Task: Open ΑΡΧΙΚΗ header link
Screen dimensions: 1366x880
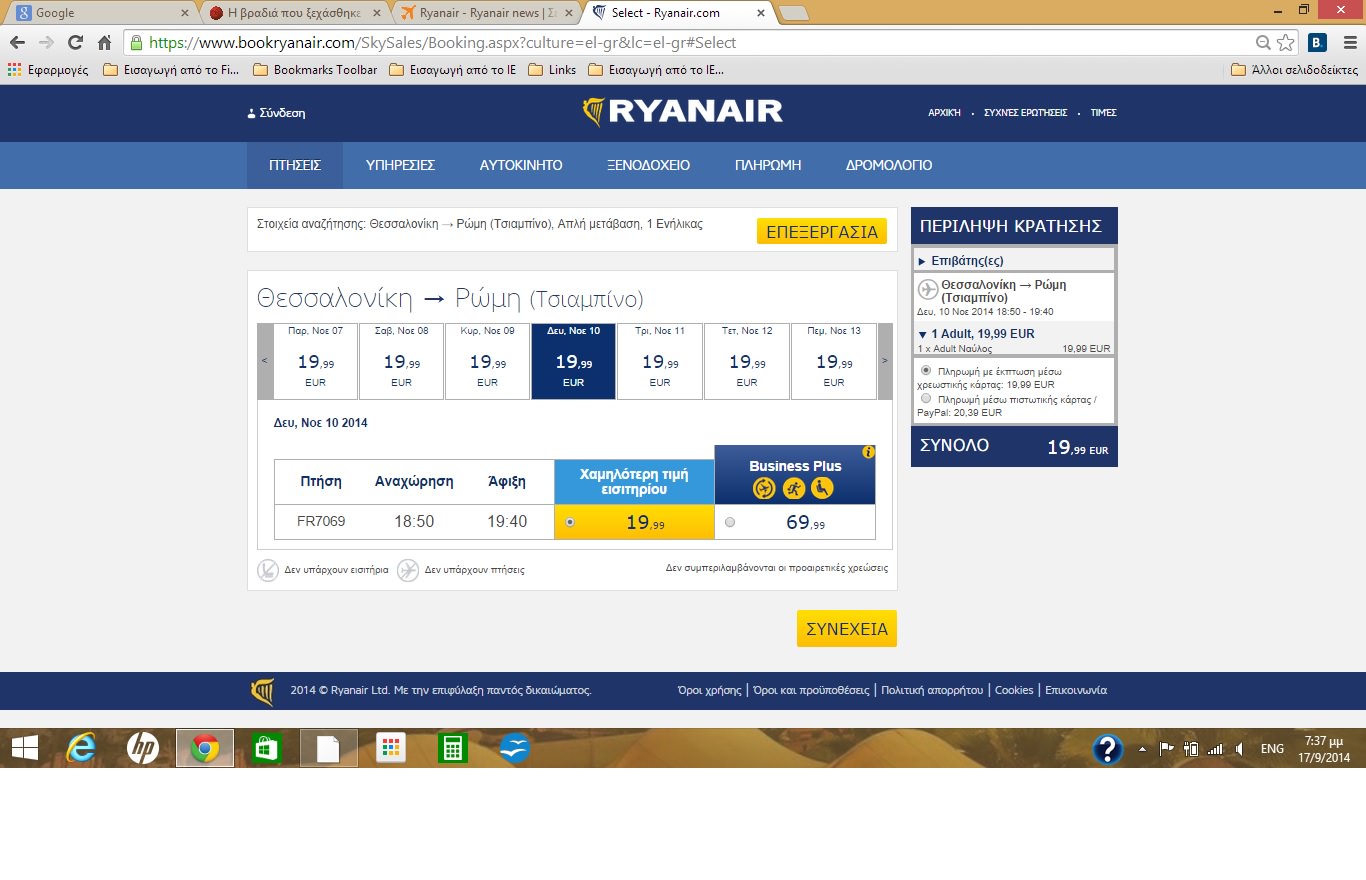Action: 944,113
